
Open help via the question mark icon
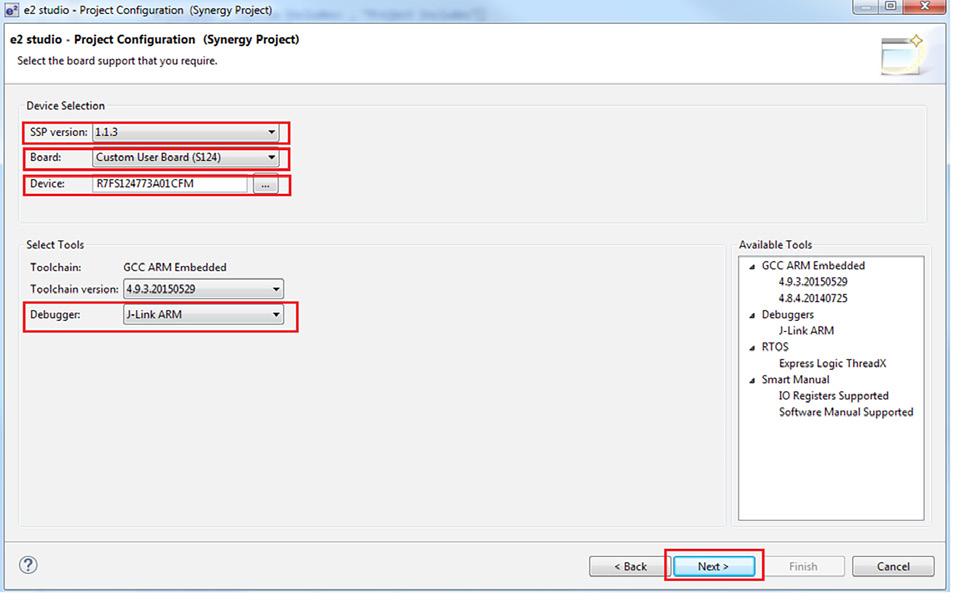coord(28,564)
